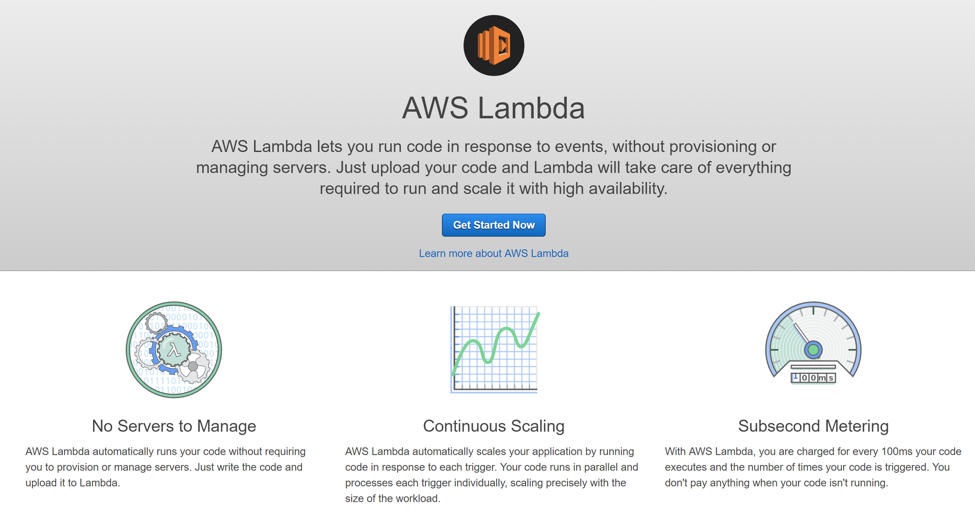Select the No Servers to Manage heading
This screenshot has height=513, width=975.
(x=174, y=426)
